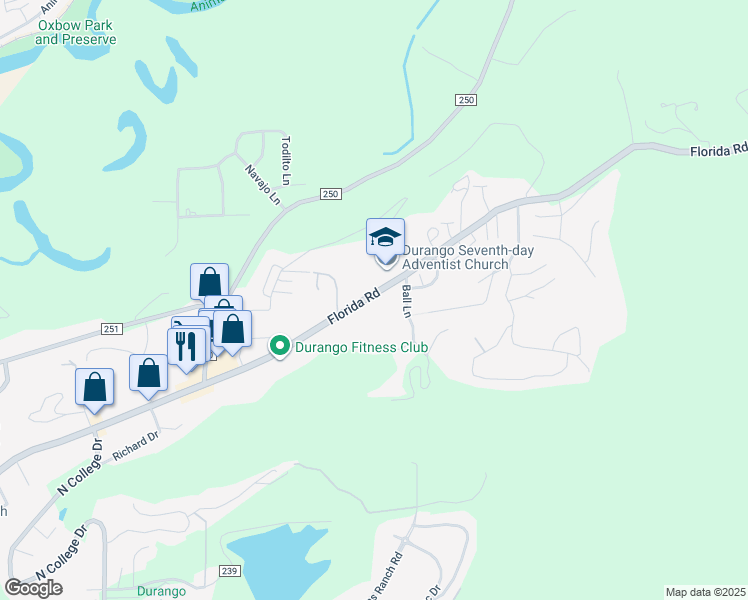
Task: Click the shopping bag marker above N College Dr
Action: 94,387
